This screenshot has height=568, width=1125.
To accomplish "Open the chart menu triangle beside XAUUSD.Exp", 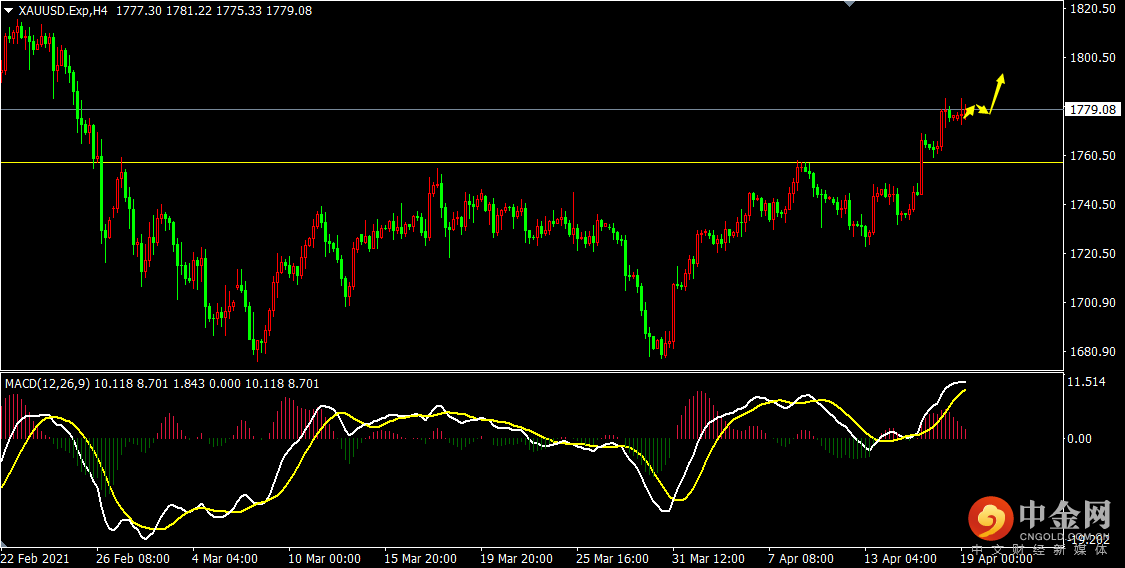I will pos(9,11).
